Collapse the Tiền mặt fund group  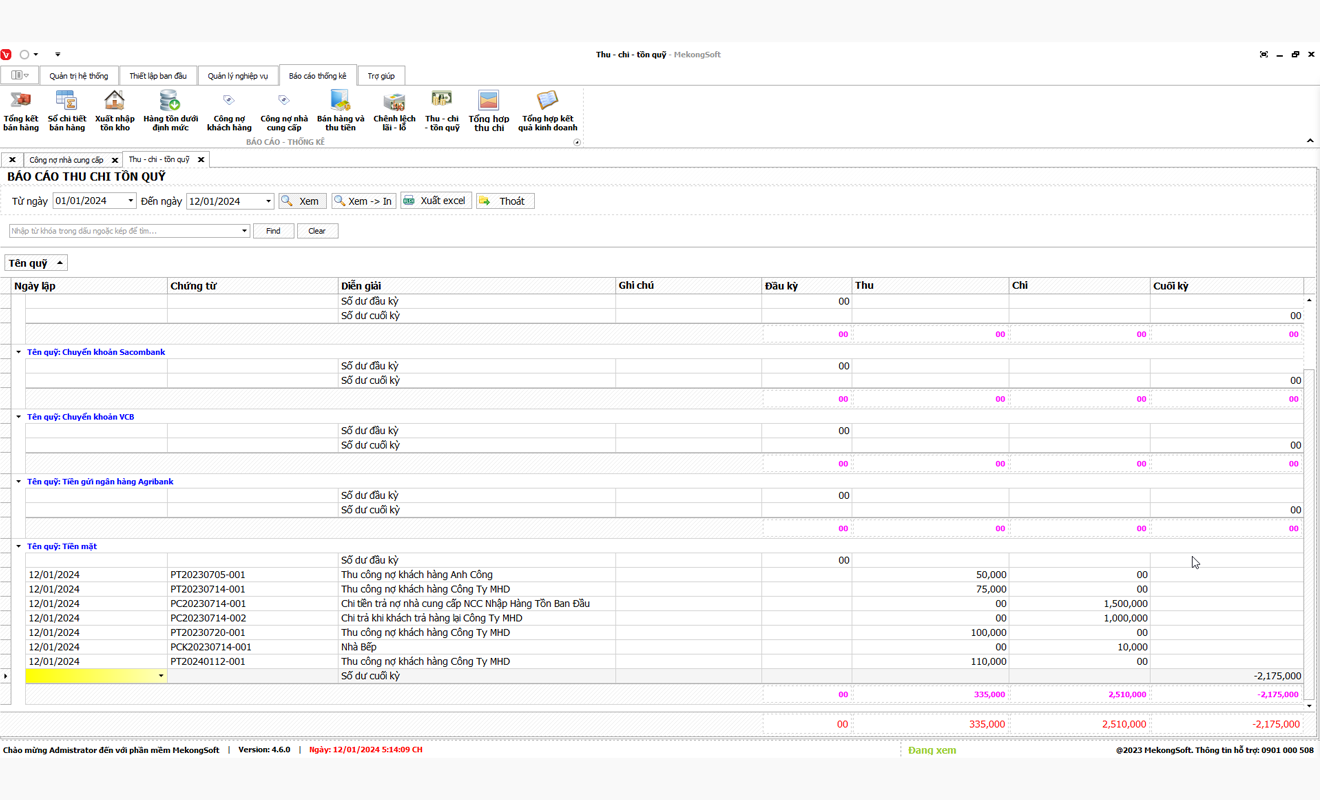pyautogui.click(x=18, y=547)
